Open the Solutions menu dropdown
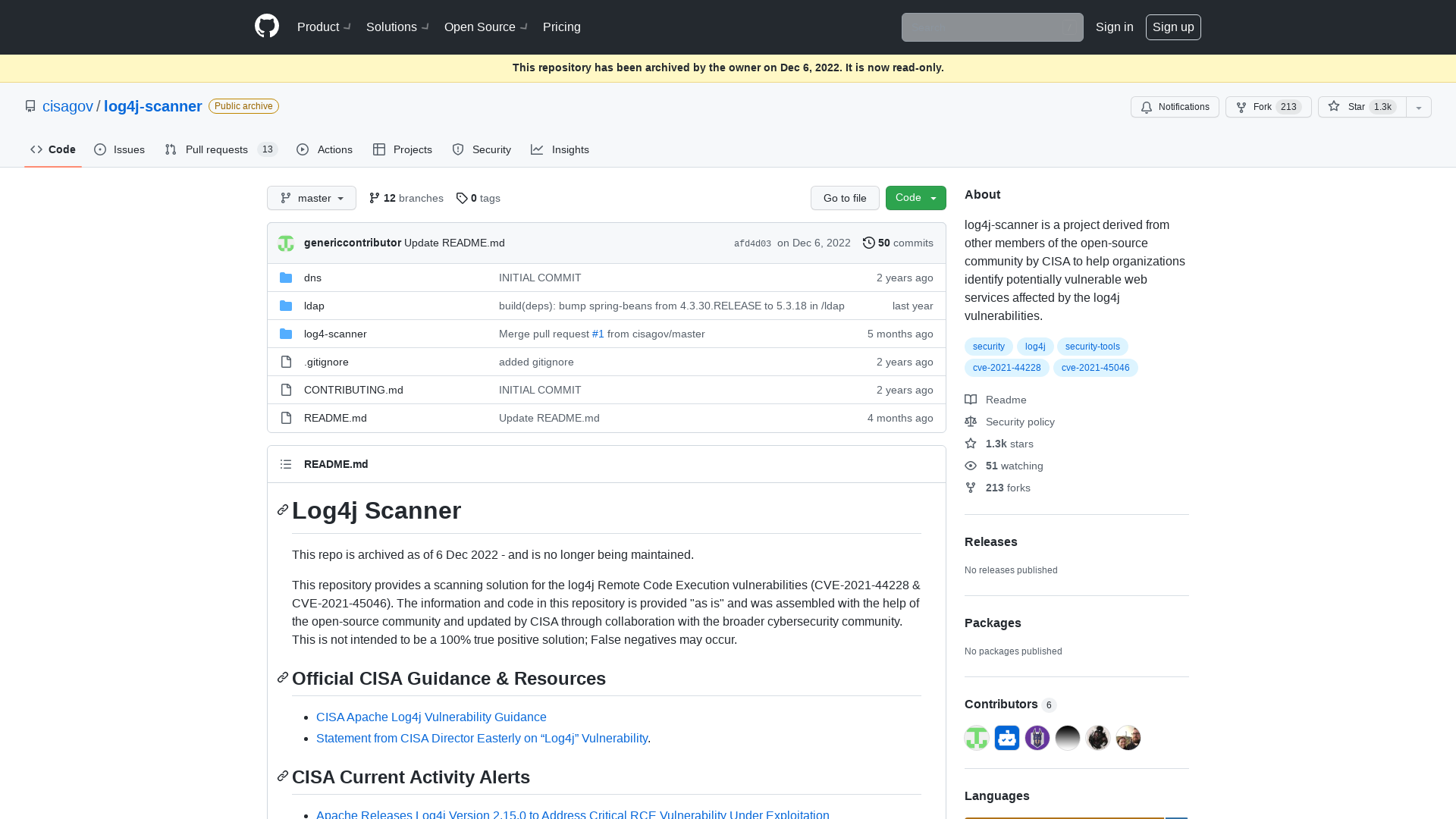The width and height of the screenshot is (1456, 819). [x=397, y=27]
